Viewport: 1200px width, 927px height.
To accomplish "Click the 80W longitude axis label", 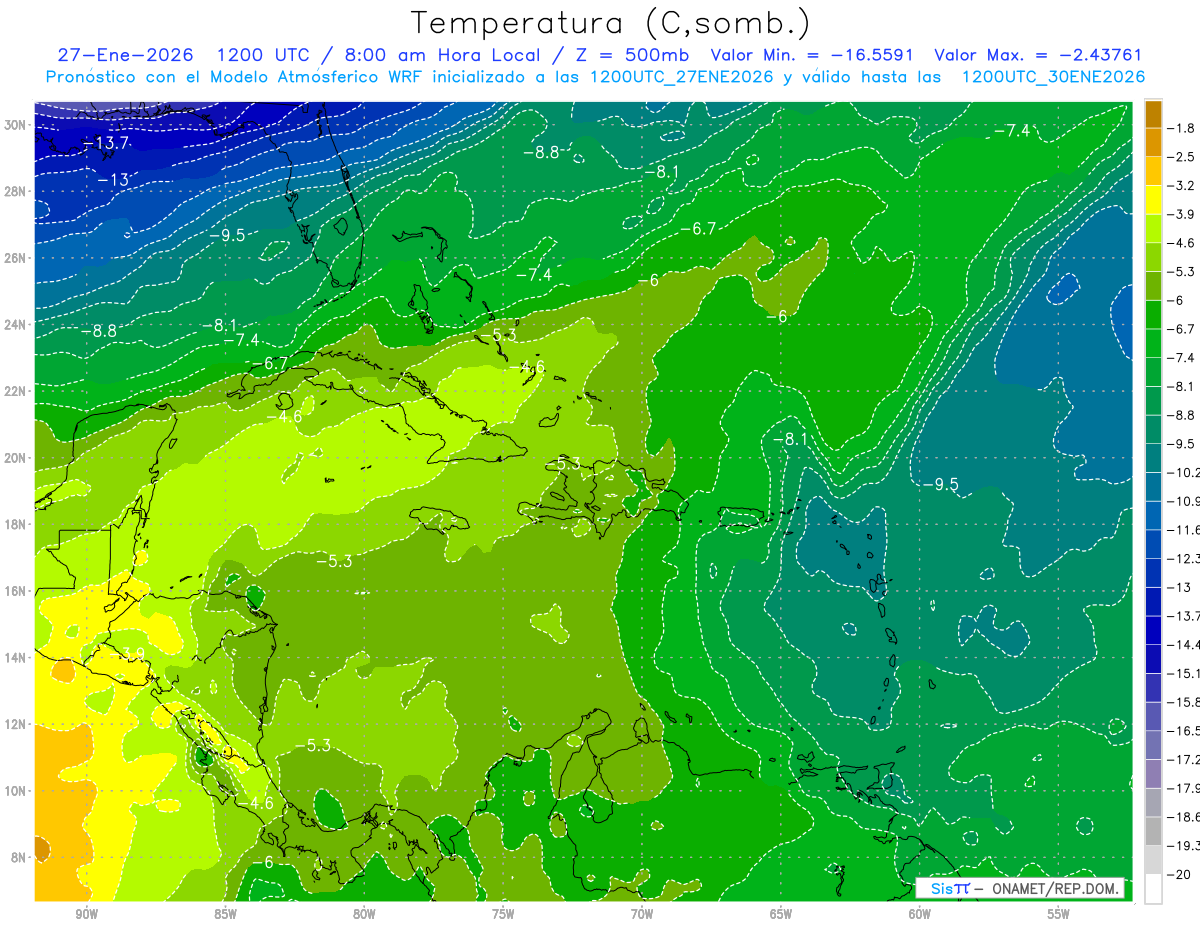I will [x=364, y=914].
